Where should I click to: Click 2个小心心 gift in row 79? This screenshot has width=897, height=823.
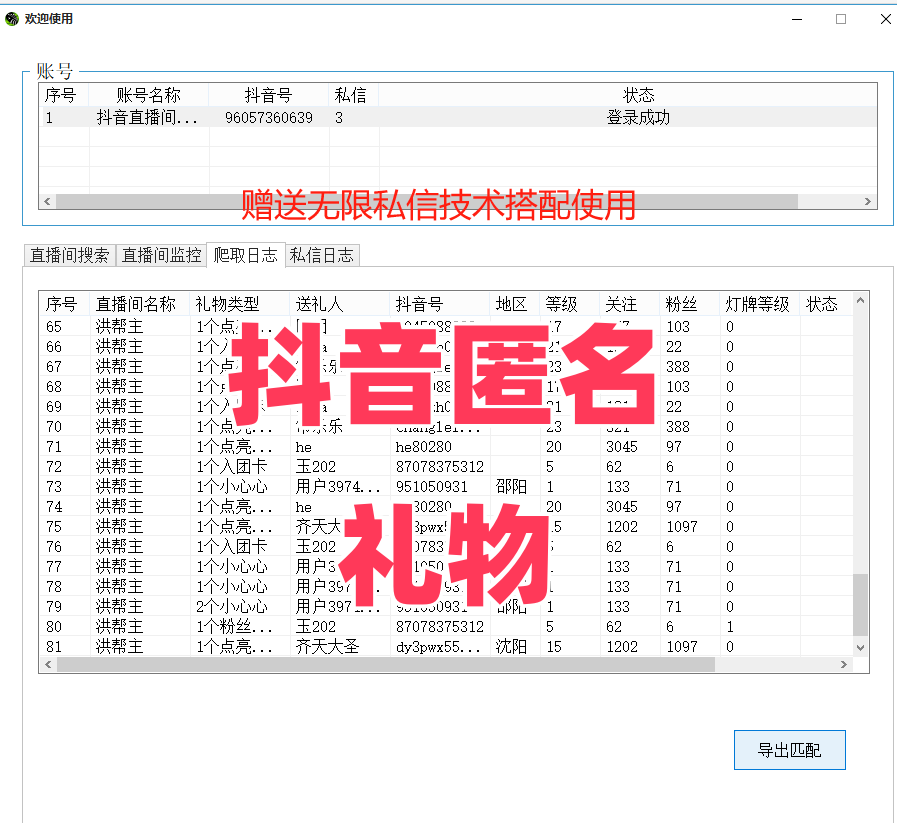click(232, 607)
